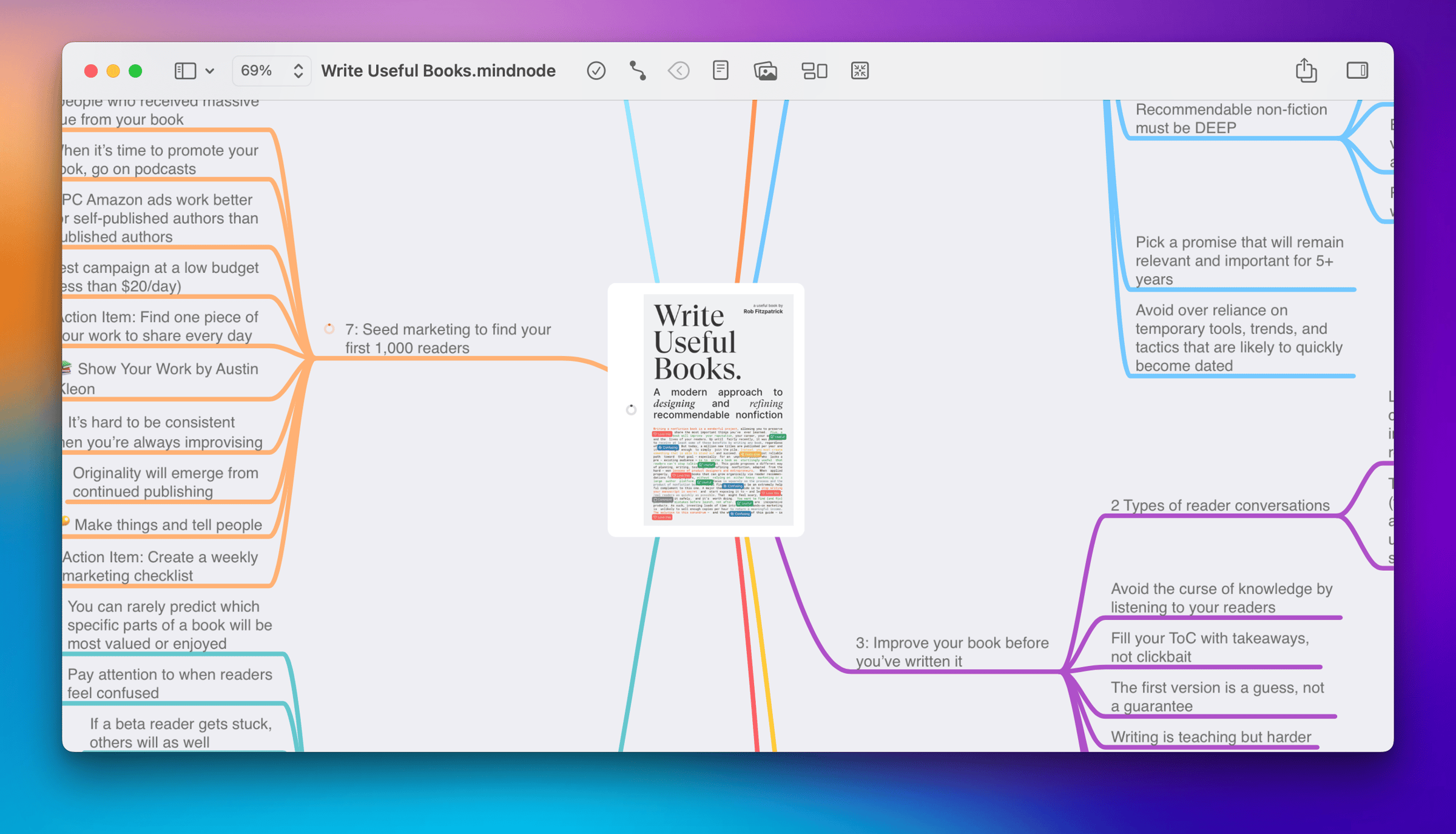Select 'Fill your ToC with takeaways' node
The width and height of the screenshot is (1456, 834).
(x=1210, y=647)
